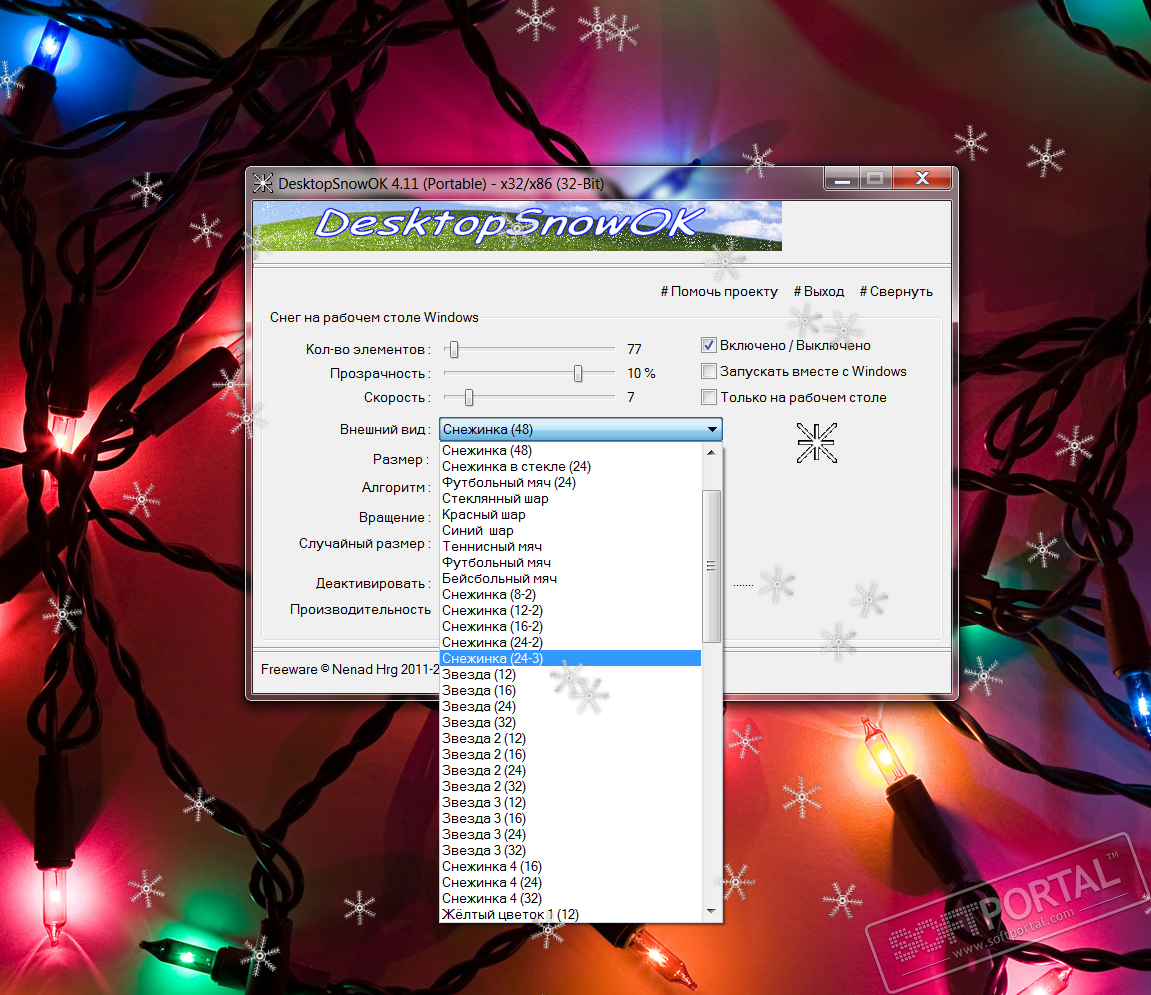The width and height of the screenshot is (1151, 995).
Task: Select Снежинка (16-2) entry
Action: tap(570, 626)
